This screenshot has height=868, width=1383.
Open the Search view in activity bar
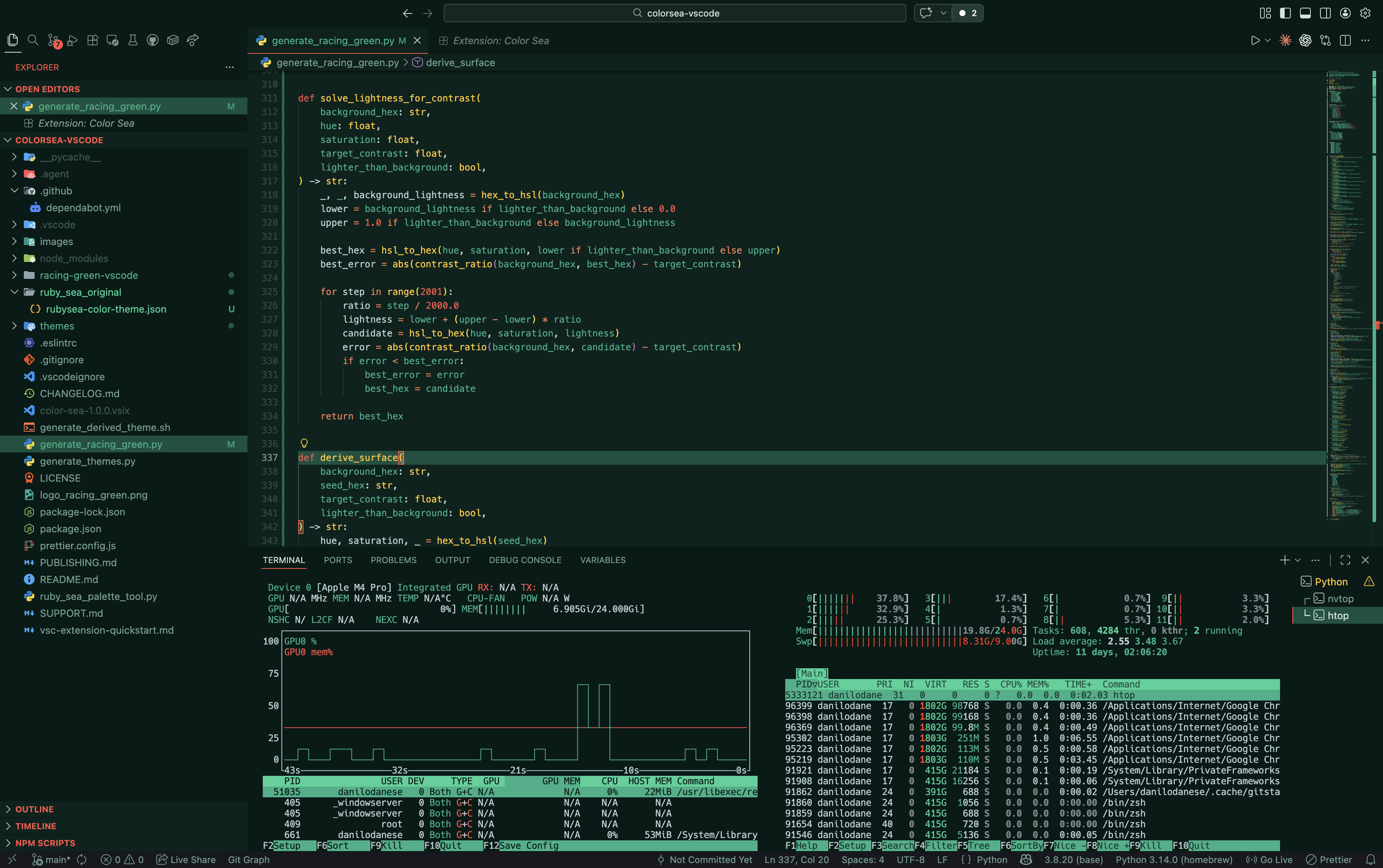pyautogui.click(x=33, y=40)
